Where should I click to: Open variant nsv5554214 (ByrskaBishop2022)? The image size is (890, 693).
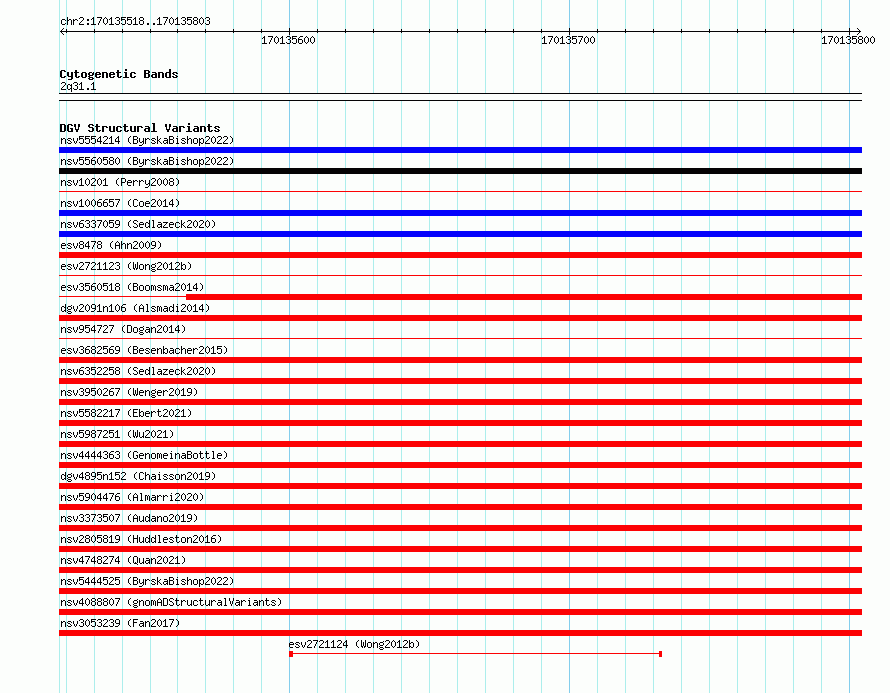(147, 140)
